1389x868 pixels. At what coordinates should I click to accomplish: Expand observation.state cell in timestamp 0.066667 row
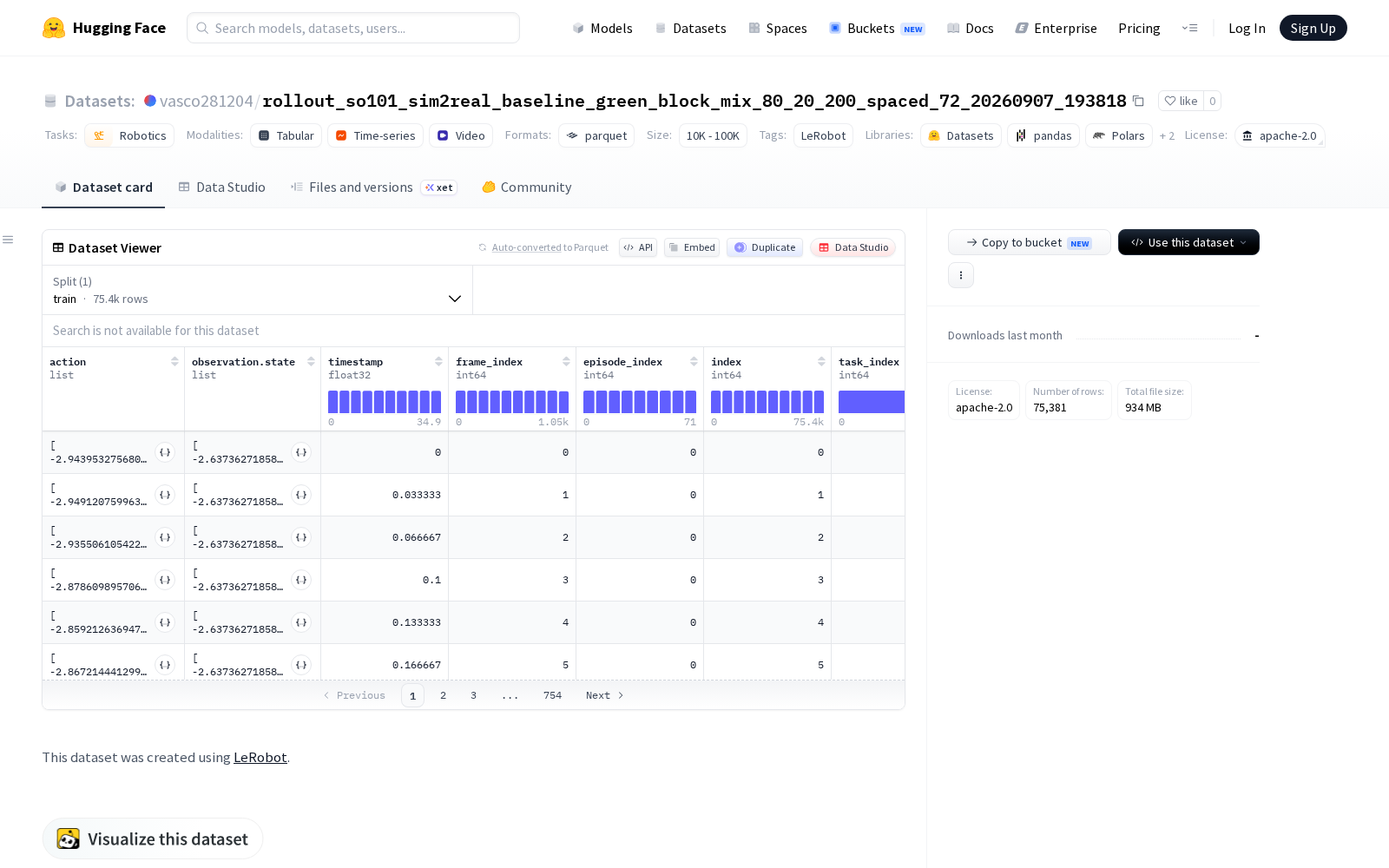(301, 537)
